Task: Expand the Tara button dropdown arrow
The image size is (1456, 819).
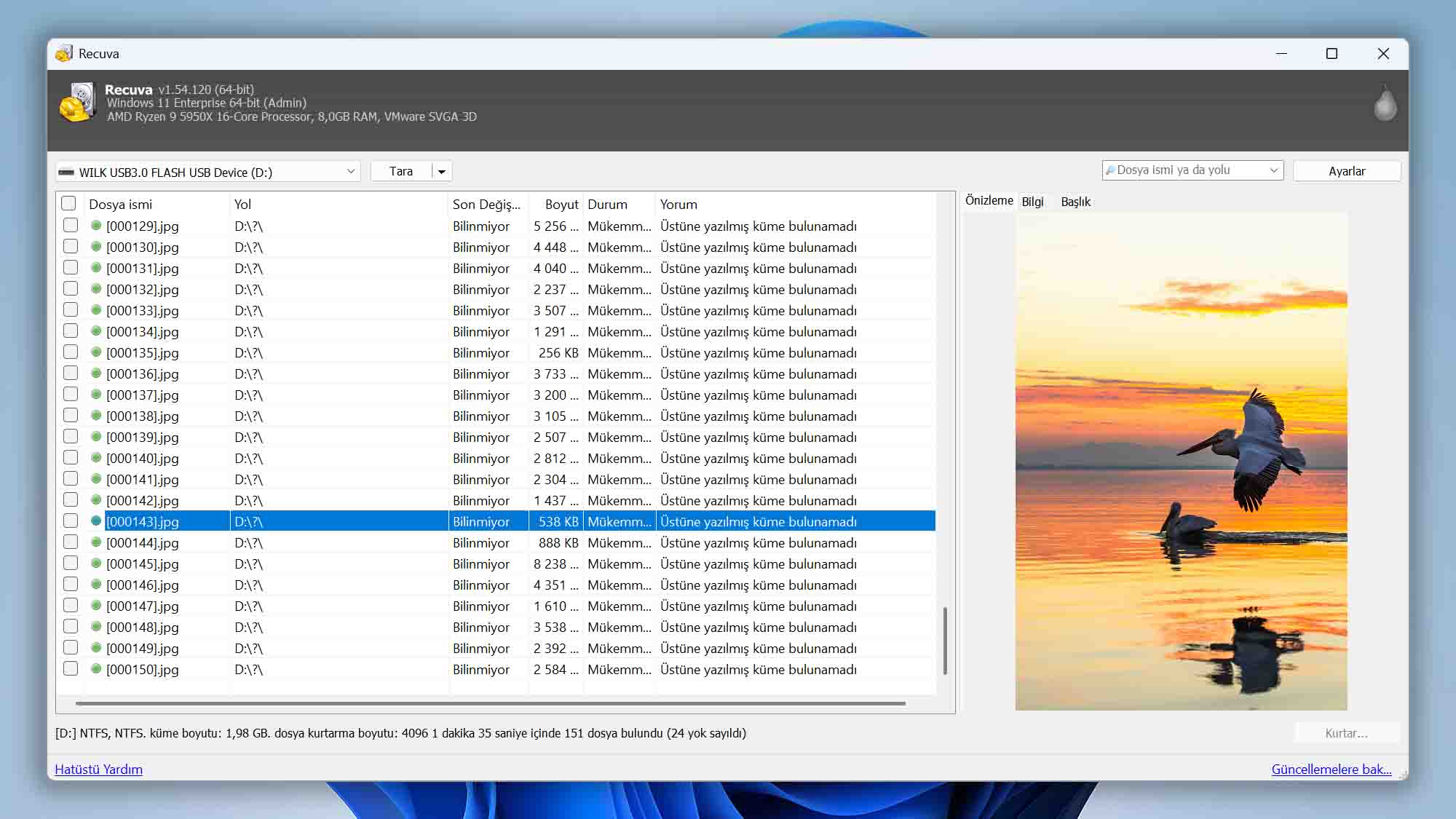Action: tap(441, 172)
